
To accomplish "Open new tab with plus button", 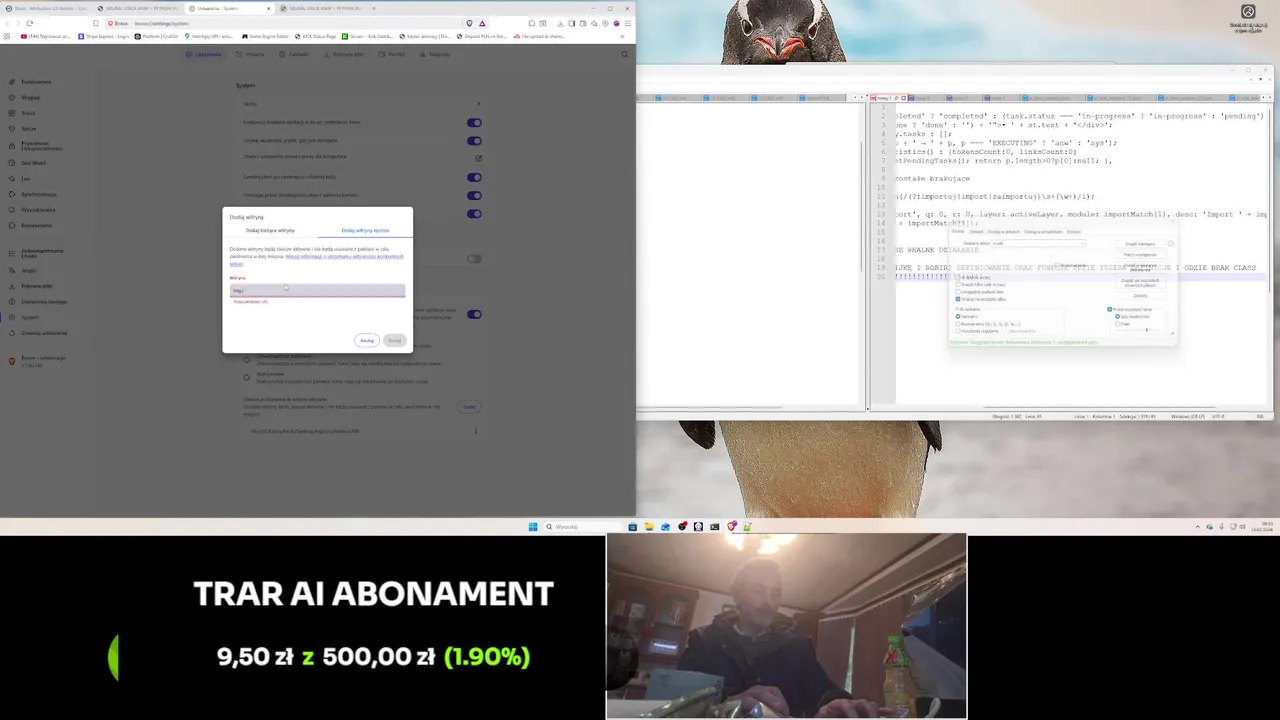I will pos(375,8).
